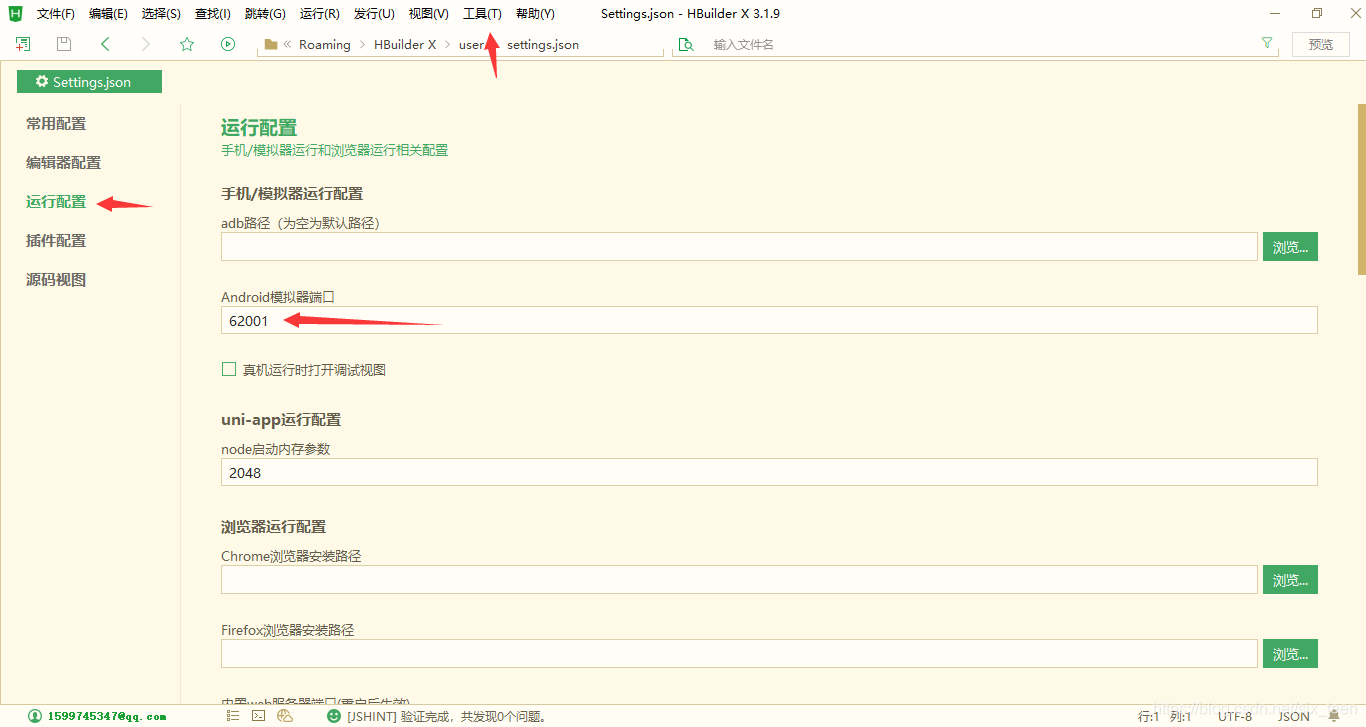Go forward with the right arrow
The height and width of the screenshot is (727, 1366).
[146, 44]
